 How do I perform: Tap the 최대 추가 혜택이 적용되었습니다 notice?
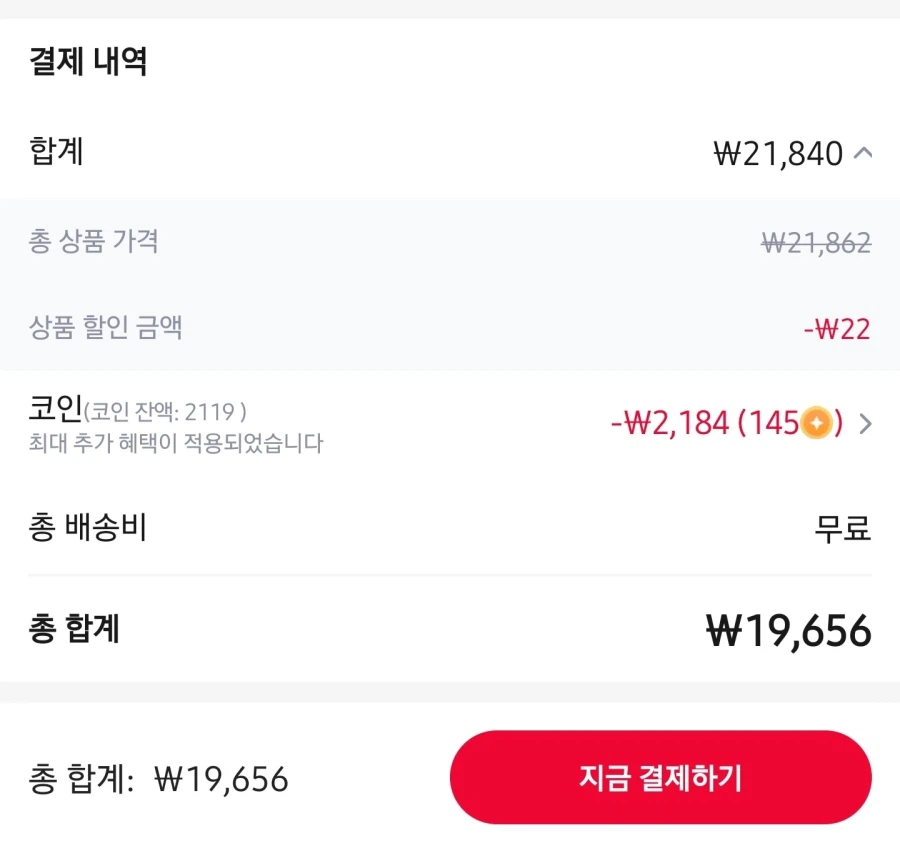click(x=176, y=443)
